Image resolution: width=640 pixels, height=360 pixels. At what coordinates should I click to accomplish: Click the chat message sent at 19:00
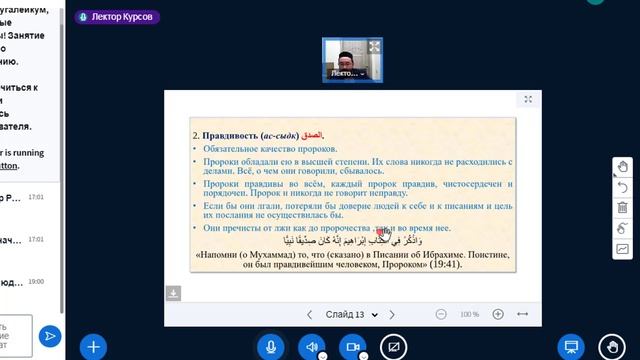pos(22,282)
